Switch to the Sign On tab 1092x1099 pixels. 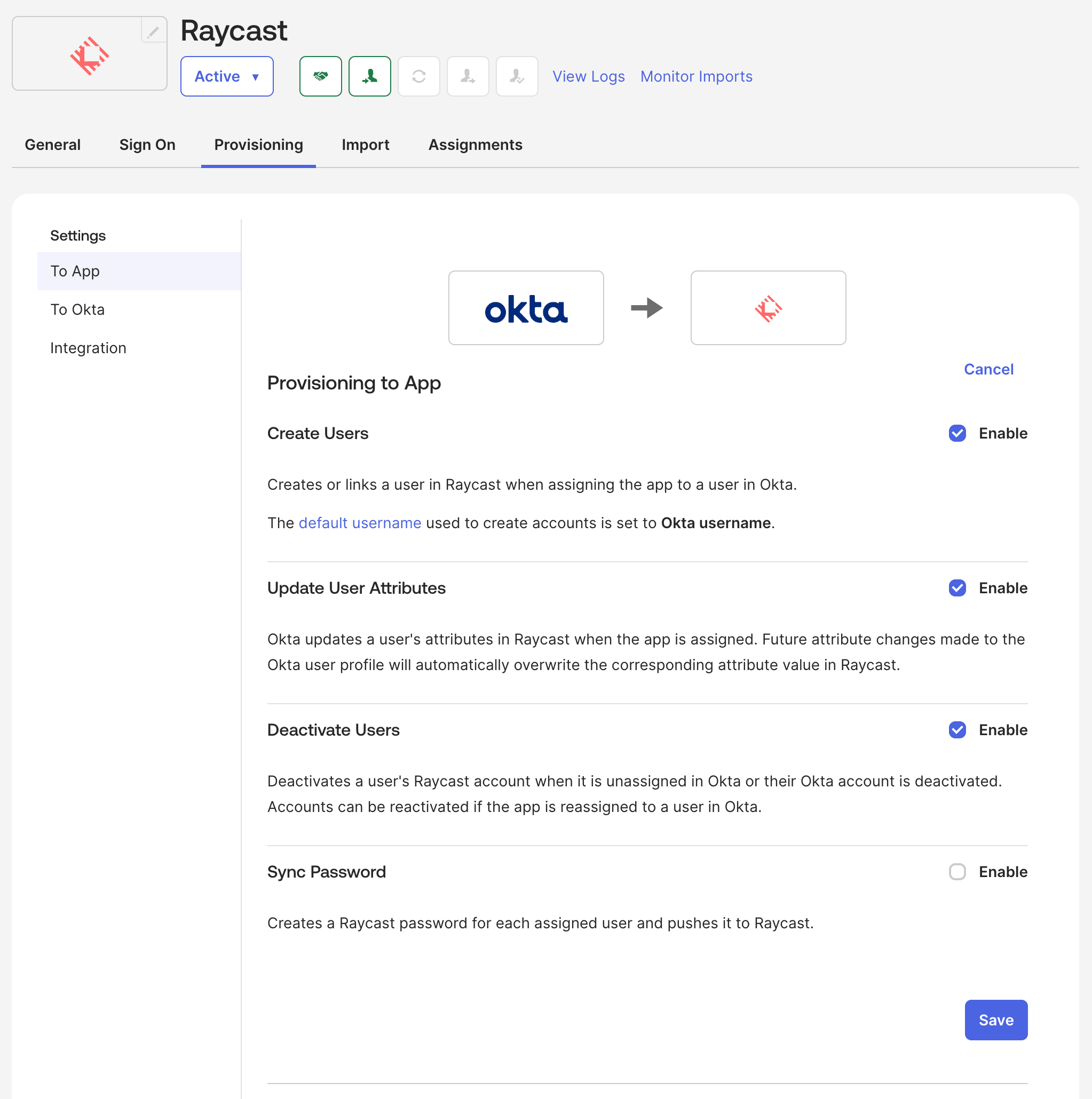pos(147,145)
